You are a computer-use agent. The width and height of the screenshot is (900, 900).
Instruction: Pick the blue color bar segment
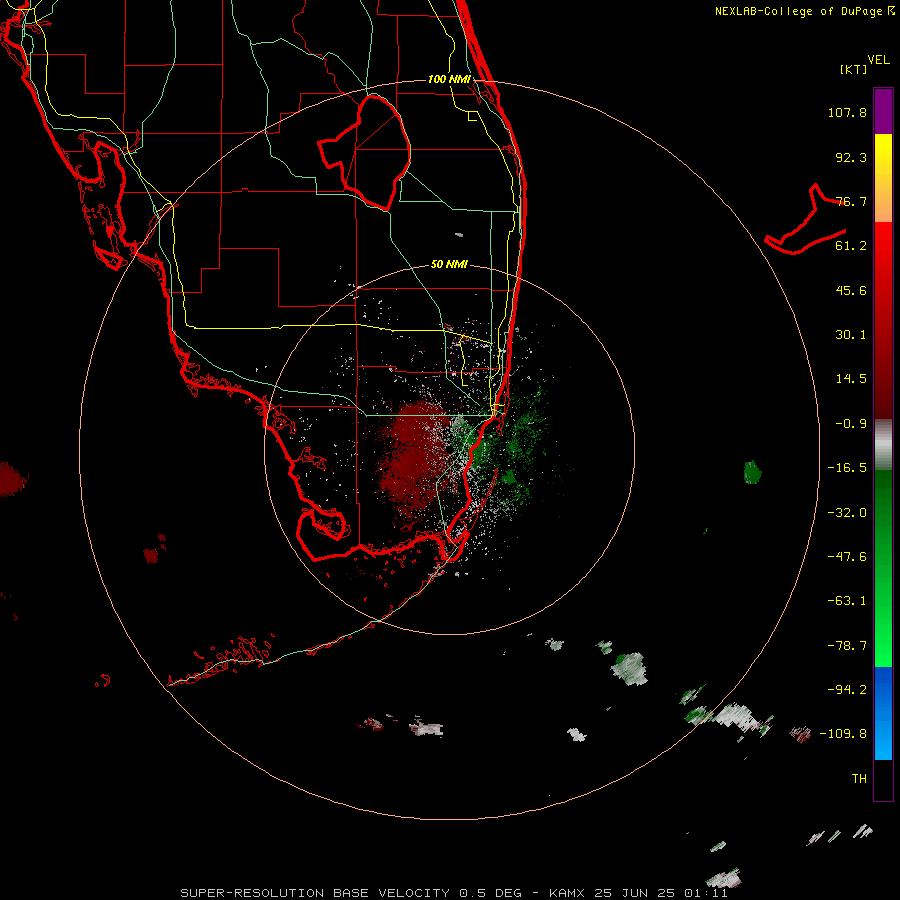(x=883, y=713)
